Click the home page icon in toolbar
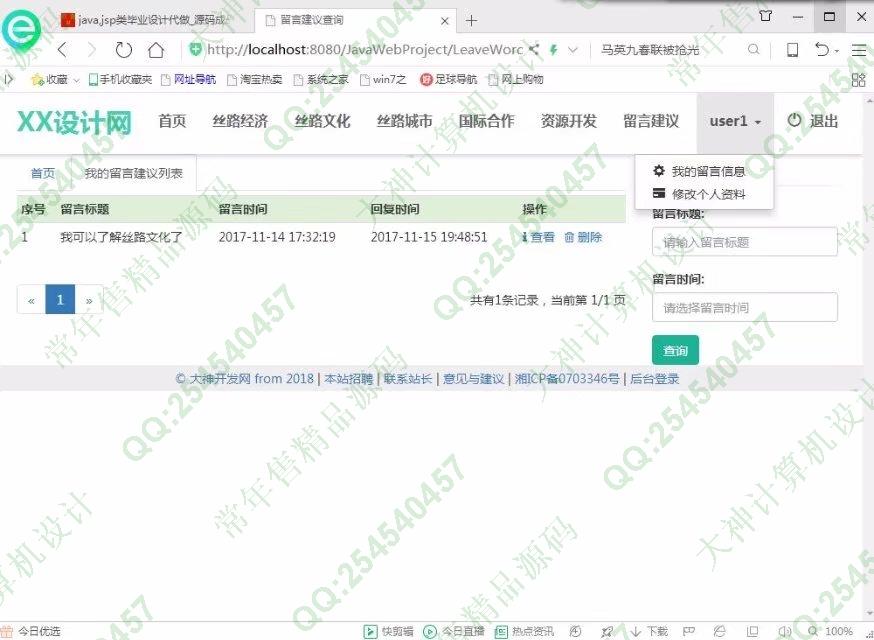 click(156, 50)
